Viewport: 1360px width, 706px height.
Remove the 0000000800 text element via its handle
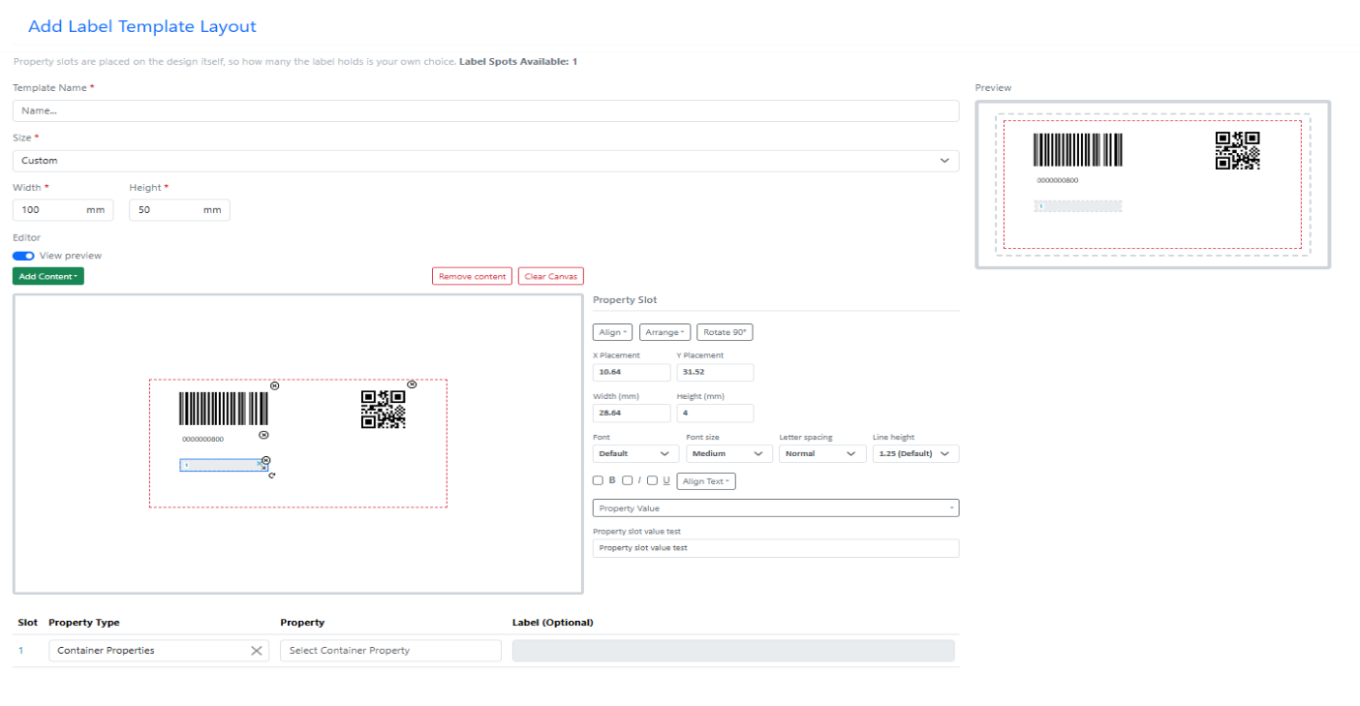click(264, 435)
